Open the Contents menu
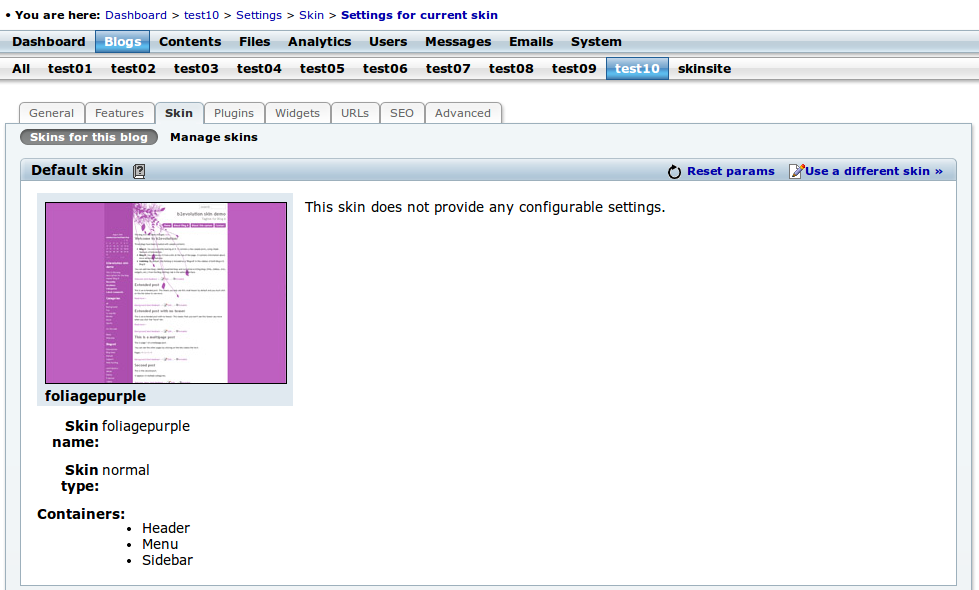Image resolution: width=979 pixels, height=590 pixels. [x=190, y=42]
